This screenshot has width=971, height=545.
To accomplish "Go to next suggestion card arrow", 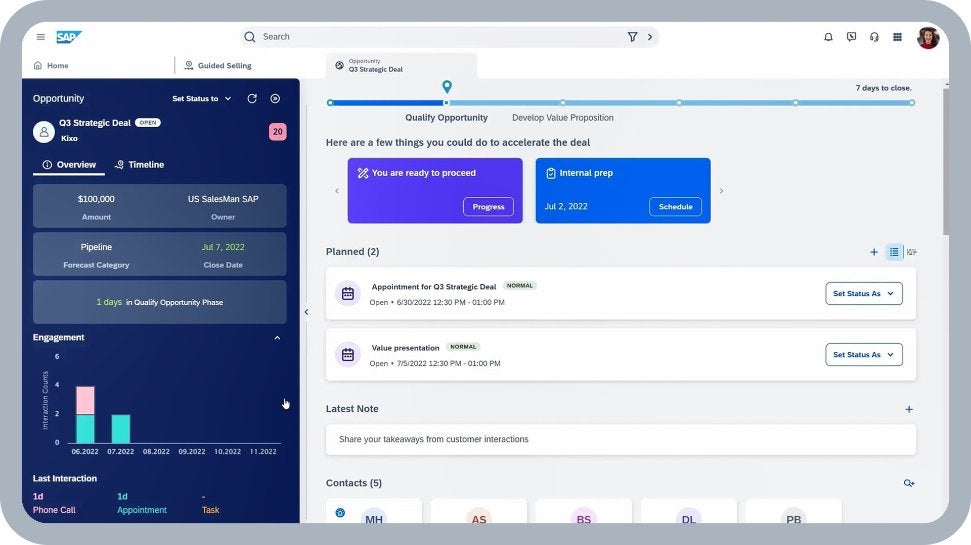I will tap(721, 191).
